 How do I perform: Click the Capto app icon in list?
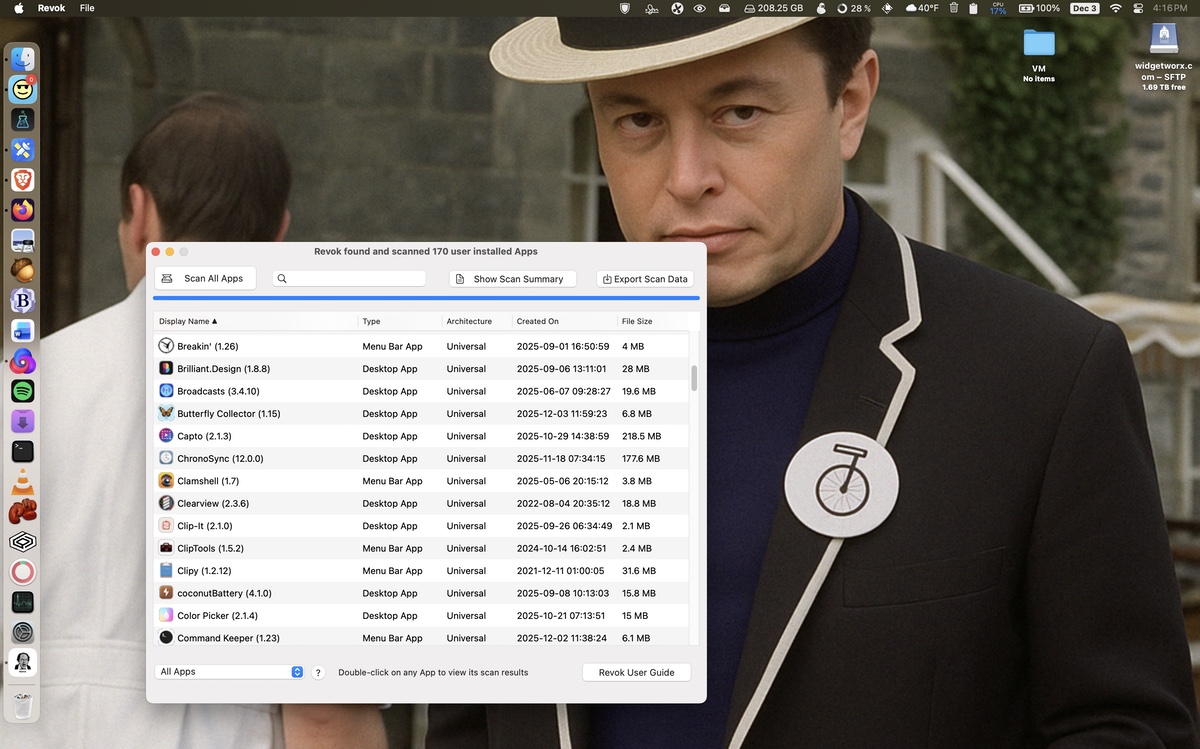tap(166, 436)
